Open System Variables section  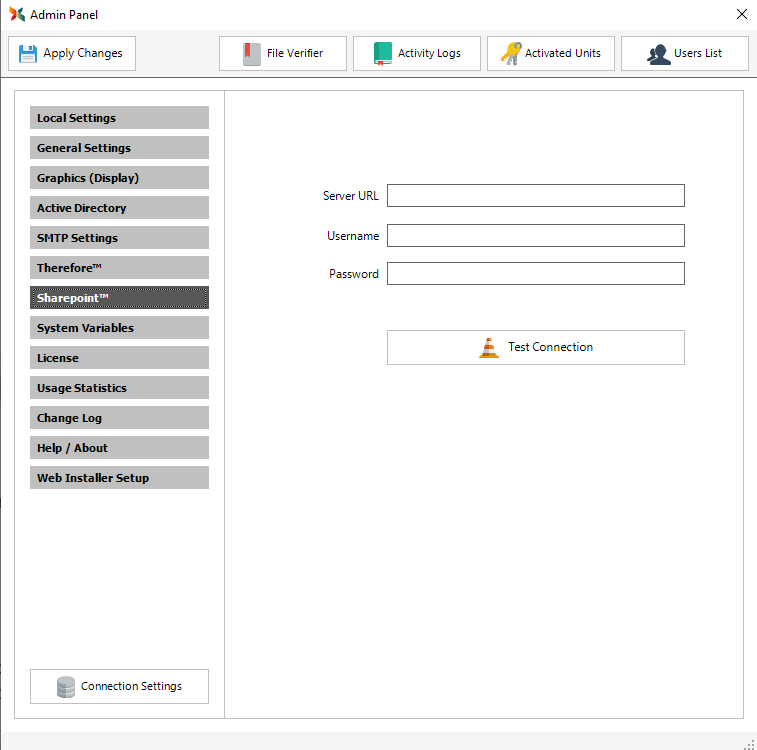click(119, 328)
